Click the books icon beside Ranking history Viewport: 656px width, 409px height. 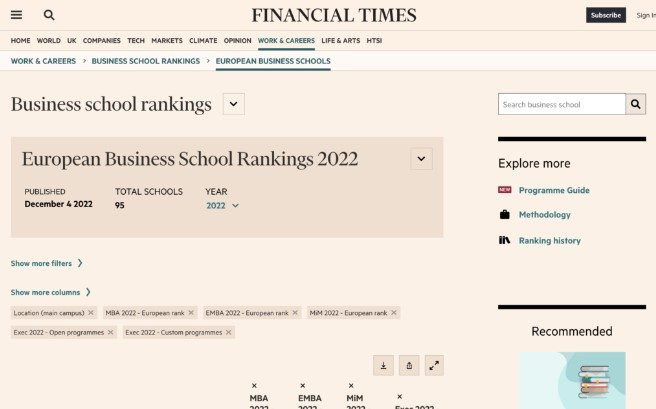click(x=504, y=240)
